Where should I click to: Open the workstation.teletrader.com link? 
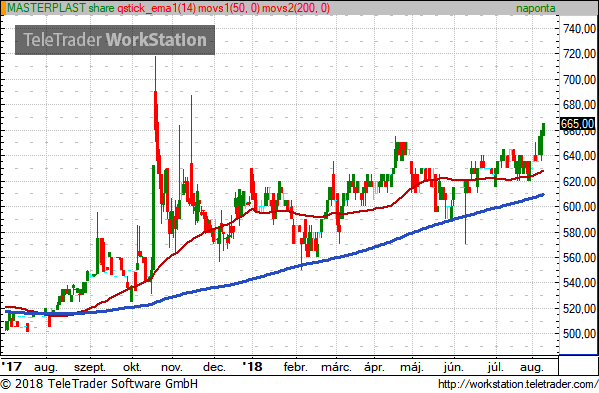518,384
